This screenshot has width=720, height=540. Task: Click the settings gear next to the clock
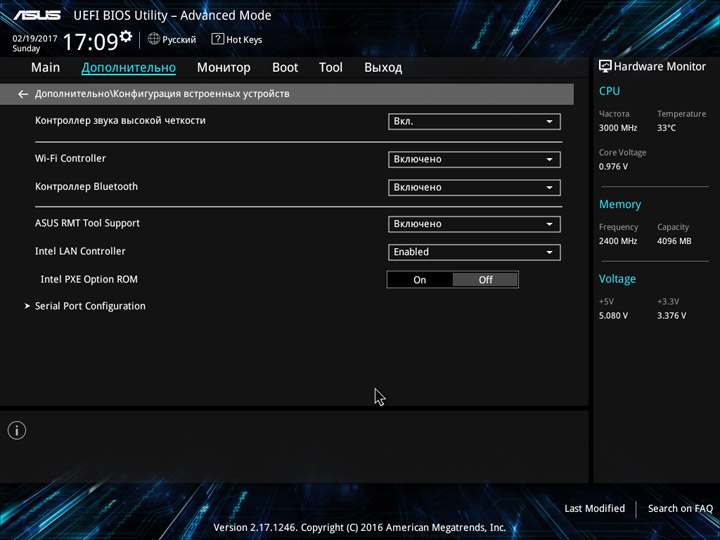[x=126, y=36]
